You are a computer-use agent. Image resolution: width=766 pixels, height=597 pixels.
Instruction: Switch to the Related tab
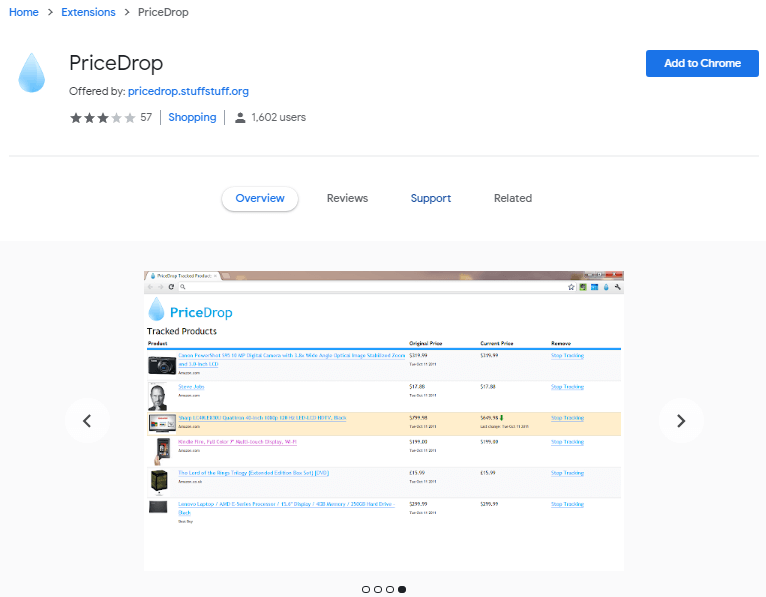pyautogui.click(x=512, y=198)
